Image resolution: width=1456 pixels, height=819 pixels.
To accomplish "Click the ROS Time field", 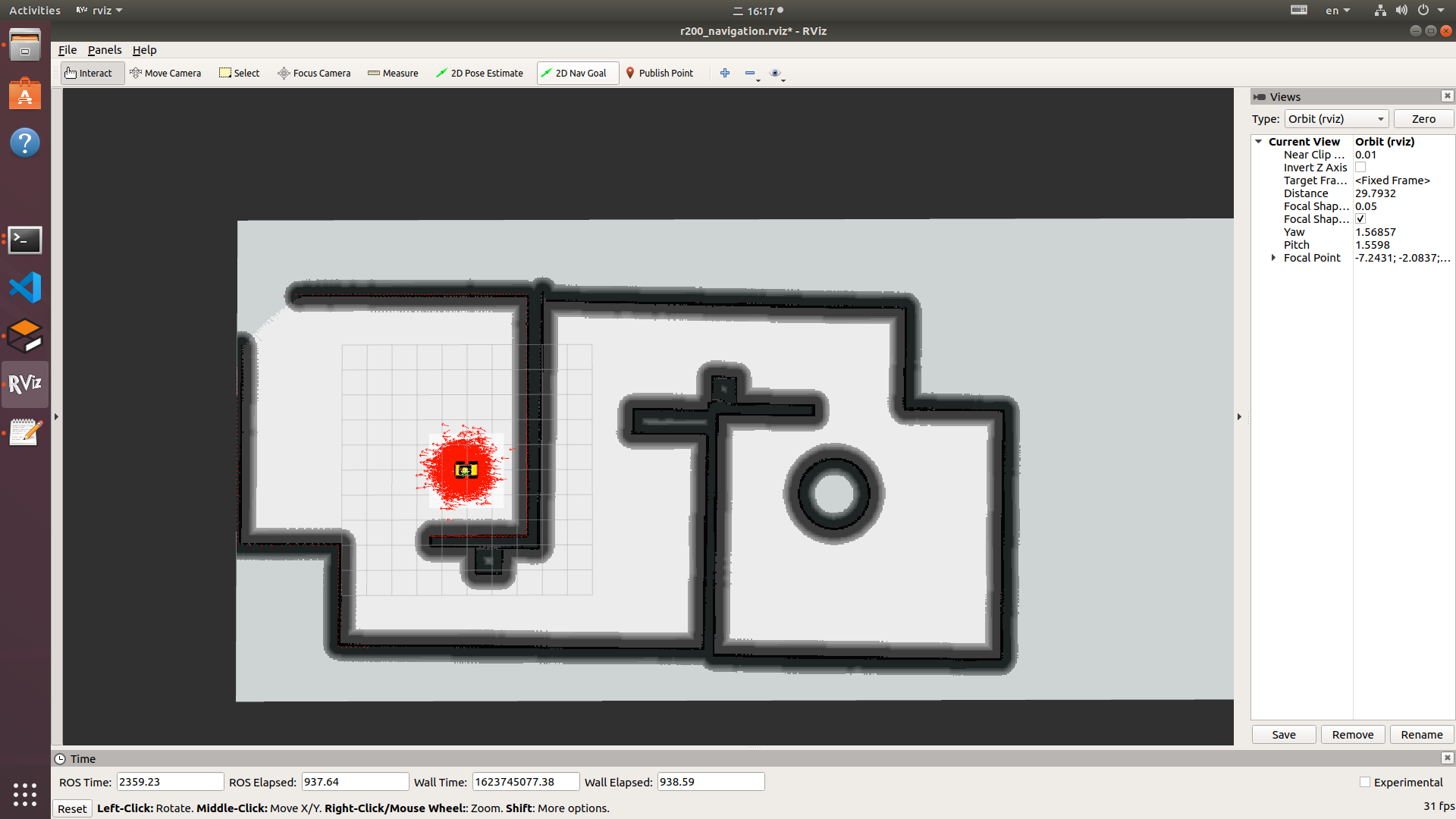I will tap(170, 782).
